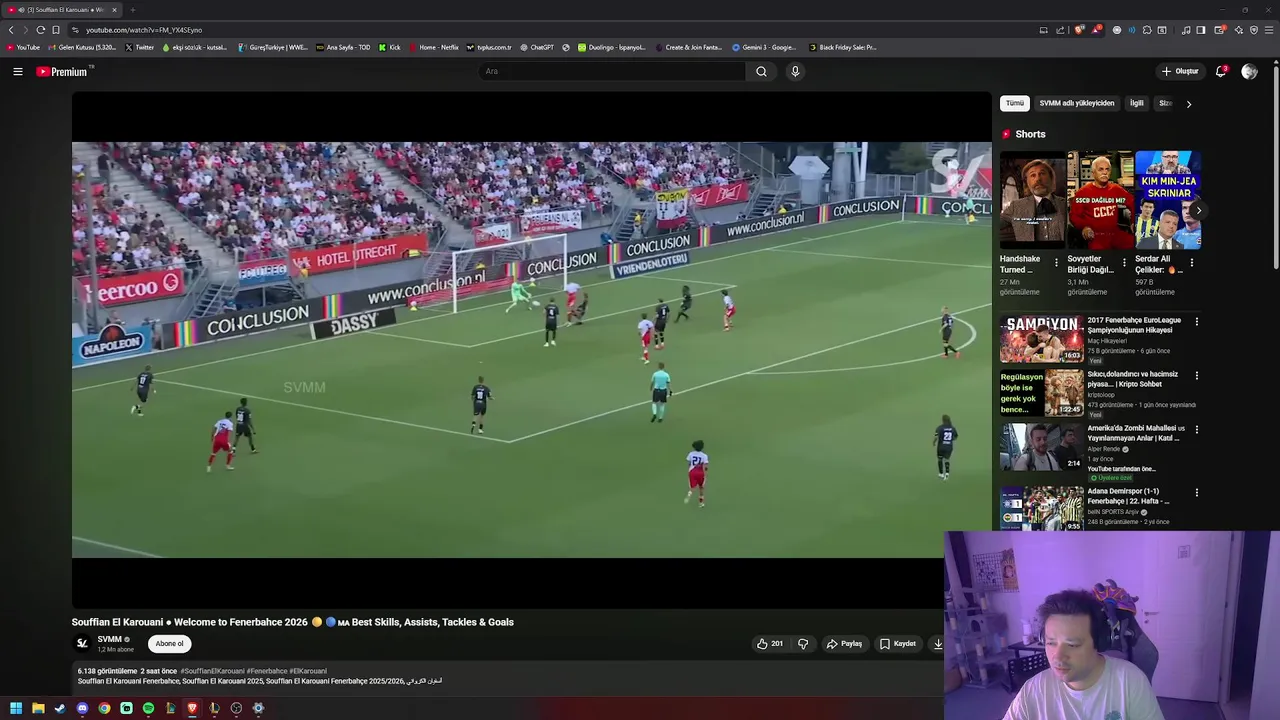
Task: Toggle the browser sidebar panel icon
Action: coord(1201,30)
